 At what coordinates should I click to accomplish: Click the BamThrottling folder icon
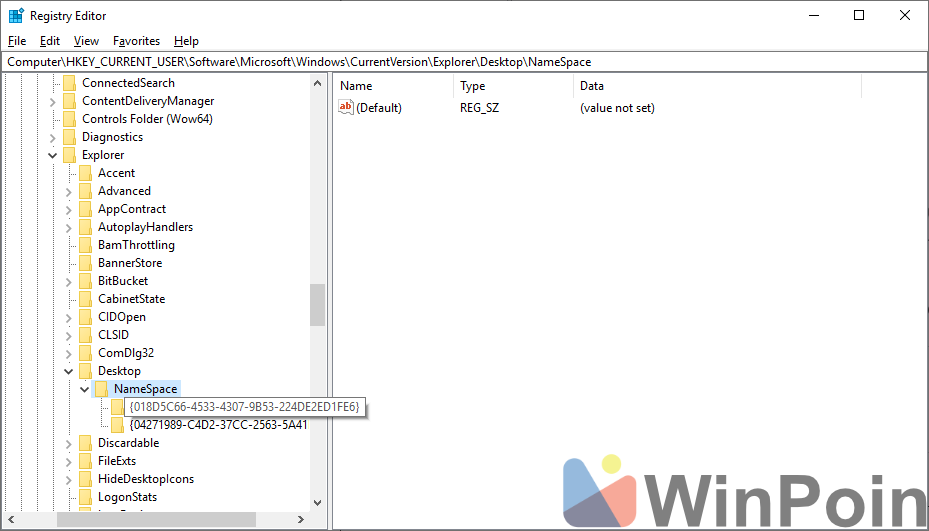pyautogui.click(x=85, y=245)
